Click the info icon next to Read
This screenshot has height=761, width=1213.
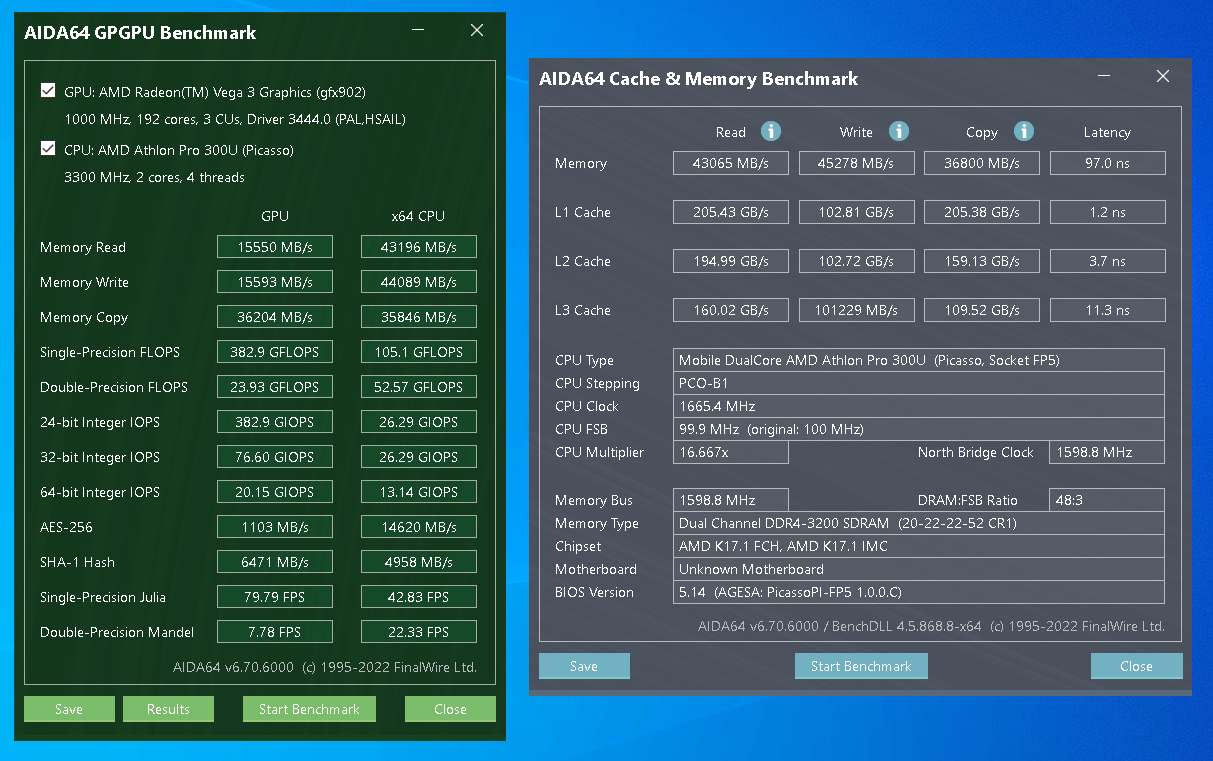tap(770, 131)
